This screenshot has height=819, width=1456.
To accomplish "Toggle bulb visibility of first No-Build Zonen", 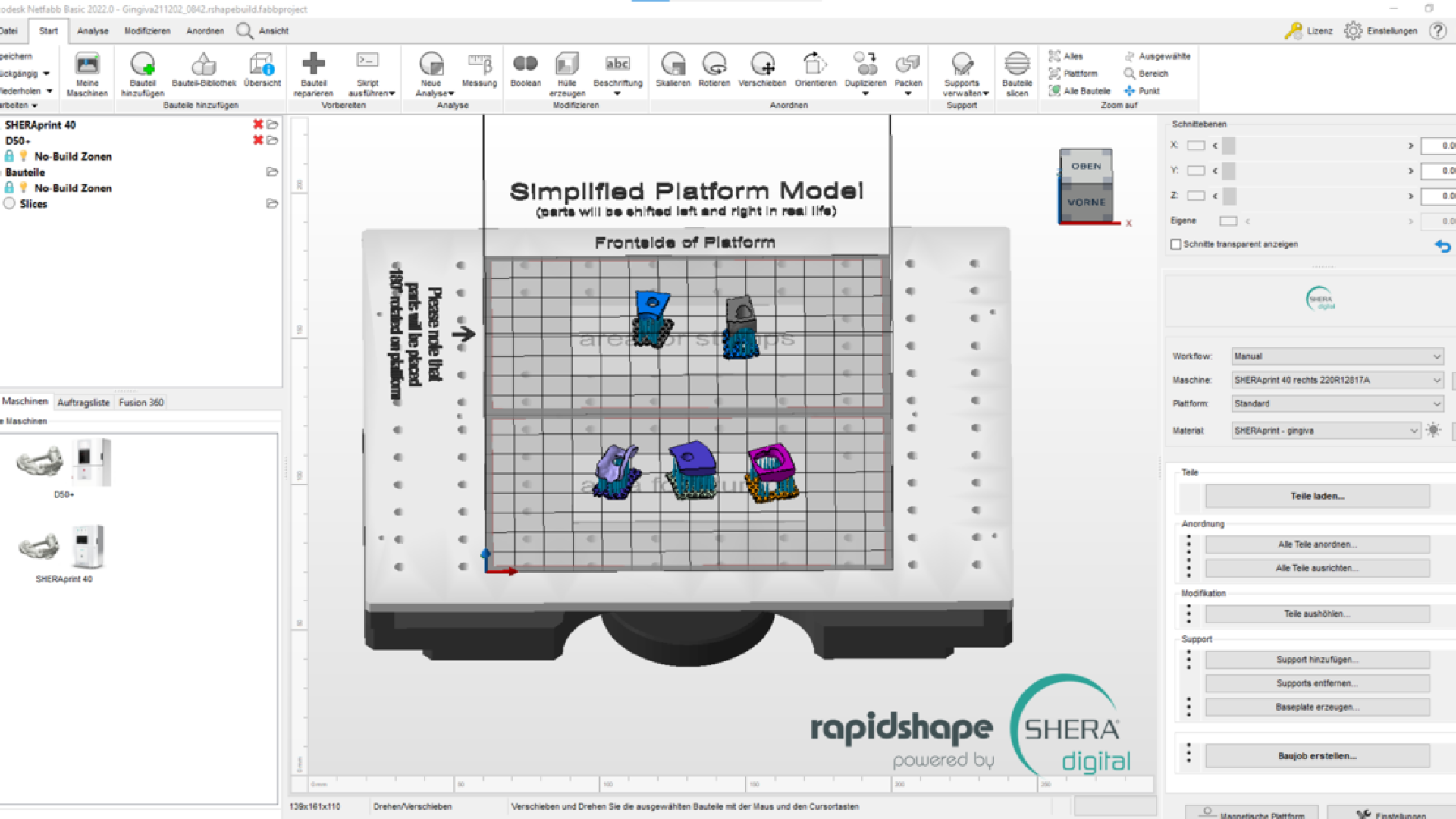I will (x=24, y=156).
